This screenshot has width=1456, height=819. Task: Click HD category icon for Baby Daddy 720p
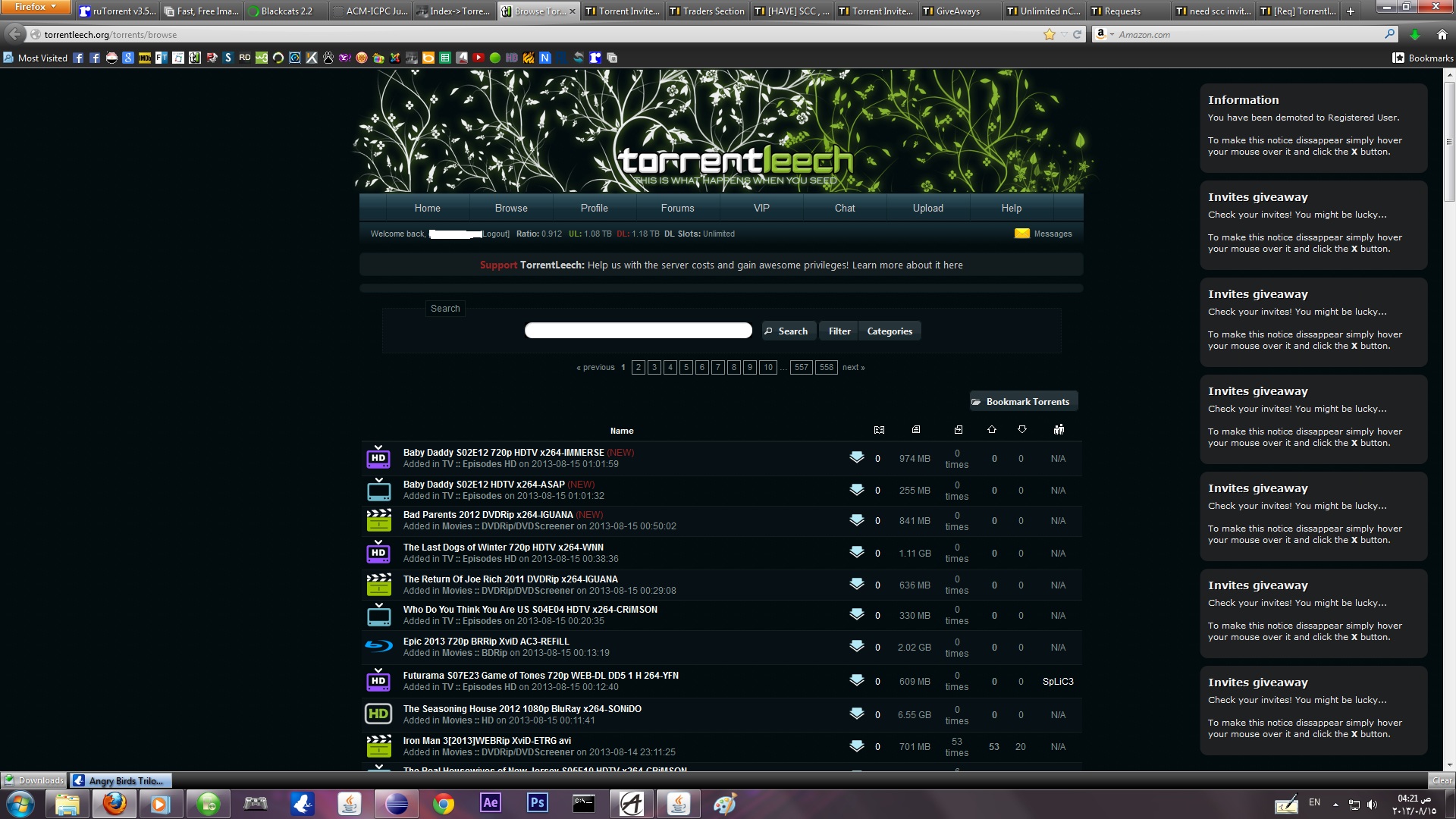tap(378, 457)
